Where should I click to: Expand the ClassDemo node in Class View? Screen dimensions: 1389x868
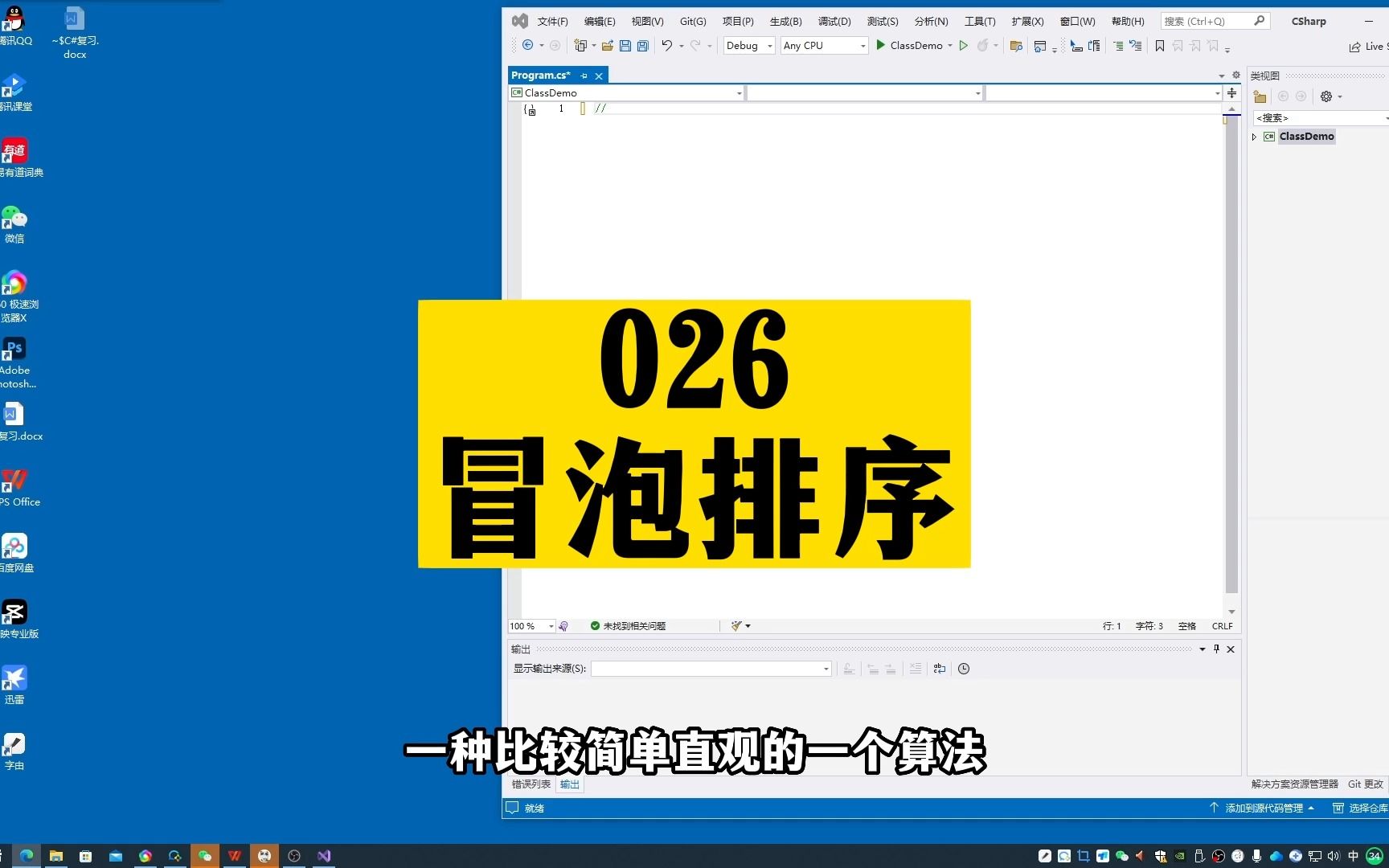pyautogui.click(x=1254, y=136)
